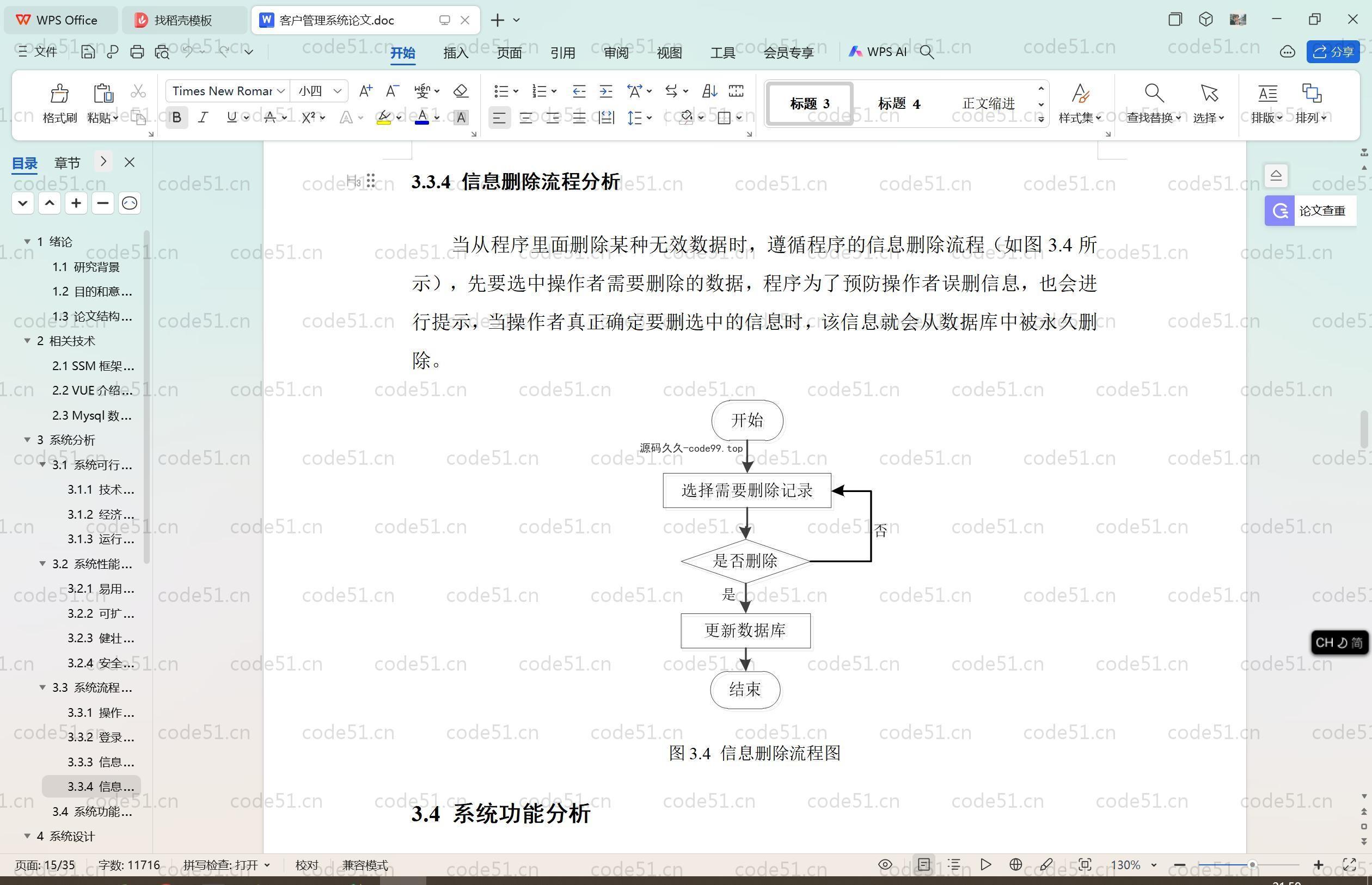The image size is (1372, 885).
Task: Click the search magnifier next to WPS AI
Action: point(927,52)
